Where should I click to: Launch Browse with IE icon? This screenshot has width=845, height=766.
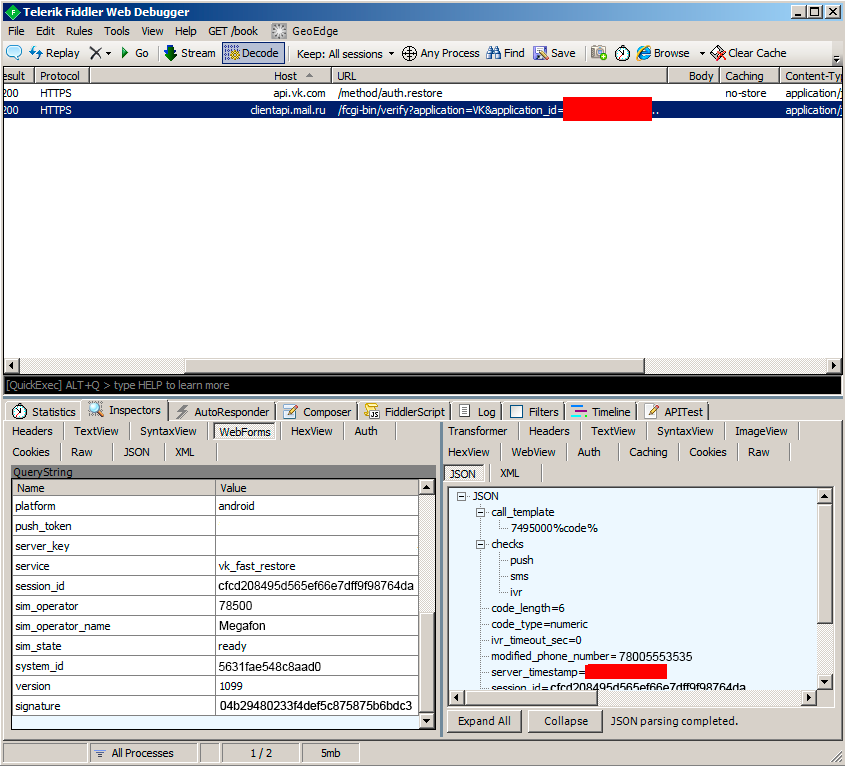tap(663, 53)
